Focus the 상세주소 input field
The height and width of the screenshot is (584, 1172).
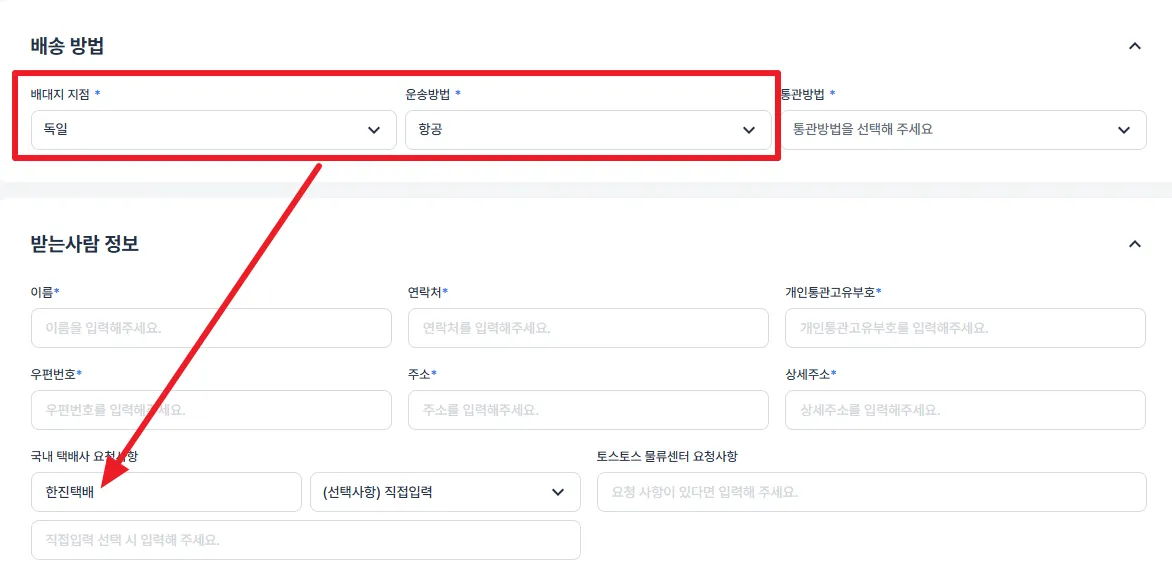(x=966, y=410)
